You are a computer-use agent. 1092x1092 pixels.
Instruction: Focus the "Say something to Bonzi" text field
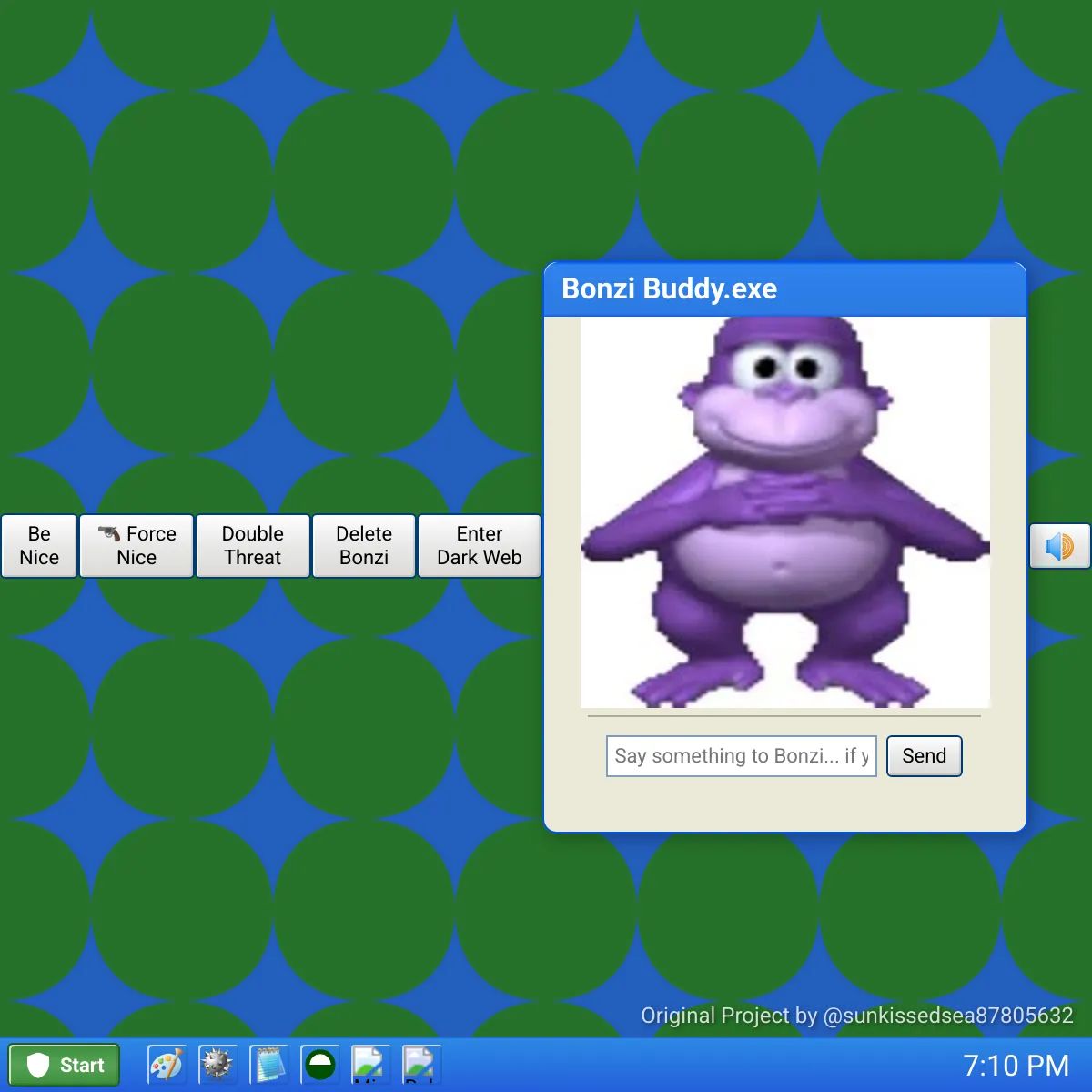[742, 756]
